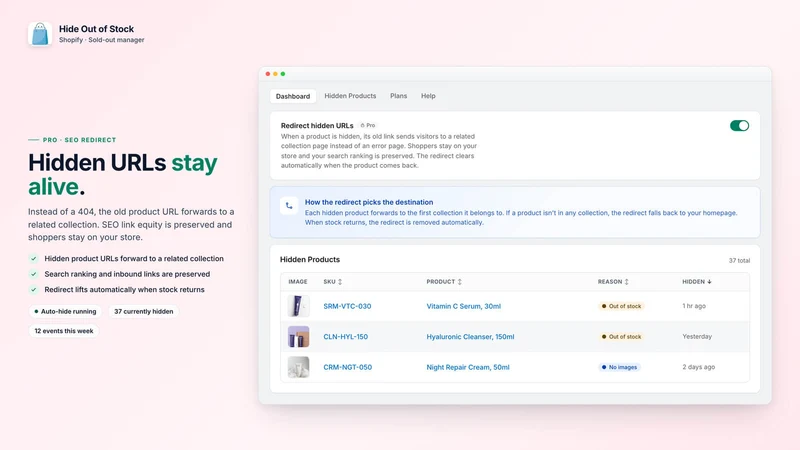This screenshot has height=450, width=800.
Task: Click the Vitamin C Serum thumbnail image
Action: pyautogui.click(x=298, y=306)
